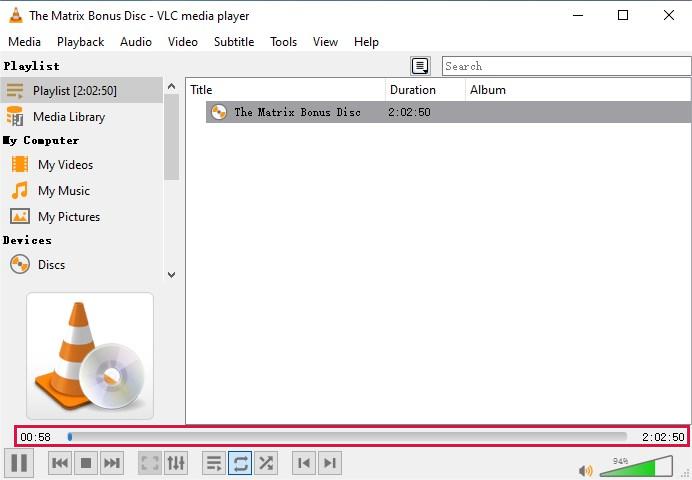
Task: Stop playback using the stop button
Action: click(x=86, y=463)
